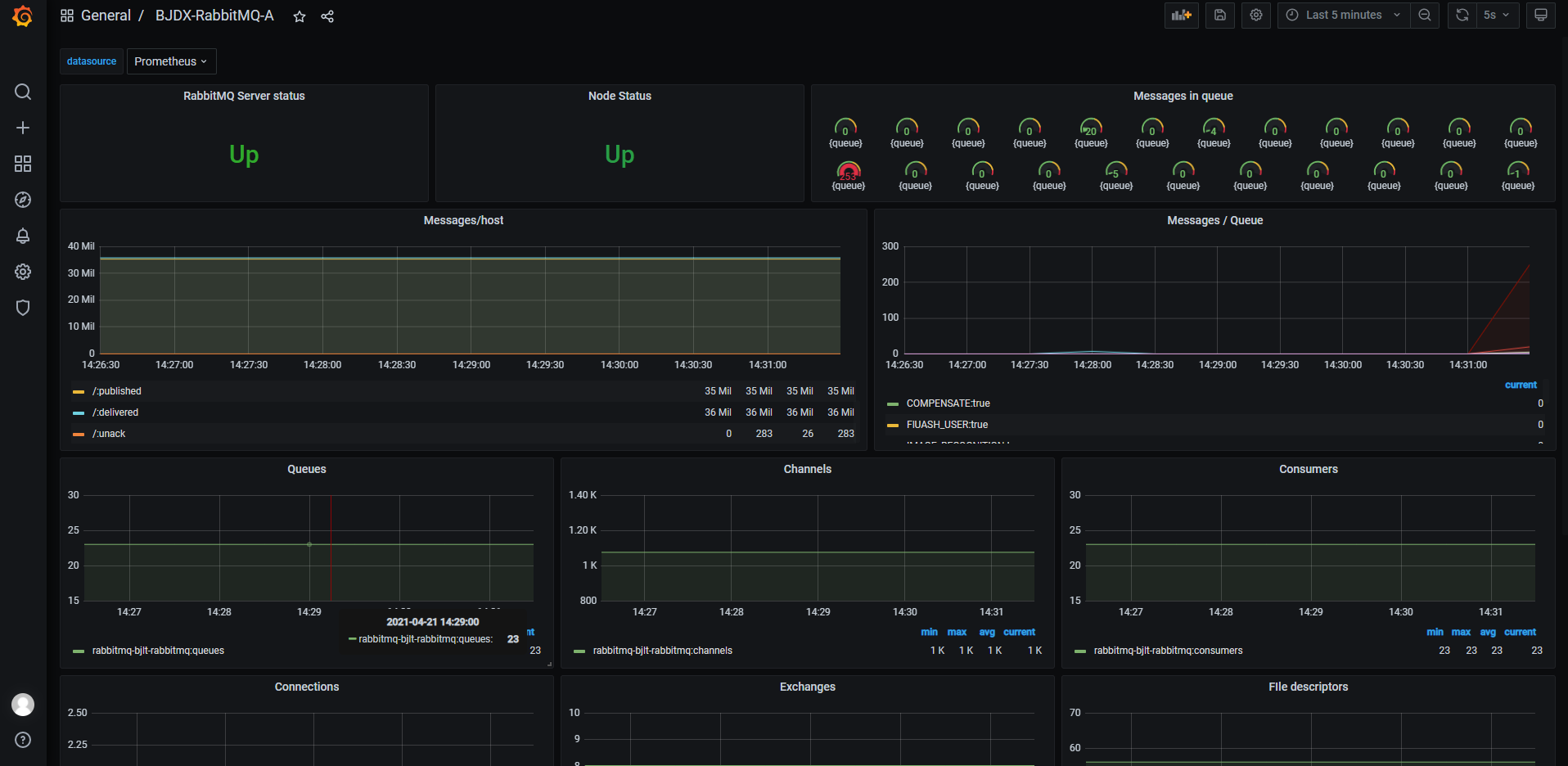Click the BJDX-RabbitMQ-A dashboard title
This screenshot has width=1568, height=766.
coord(214,16)
